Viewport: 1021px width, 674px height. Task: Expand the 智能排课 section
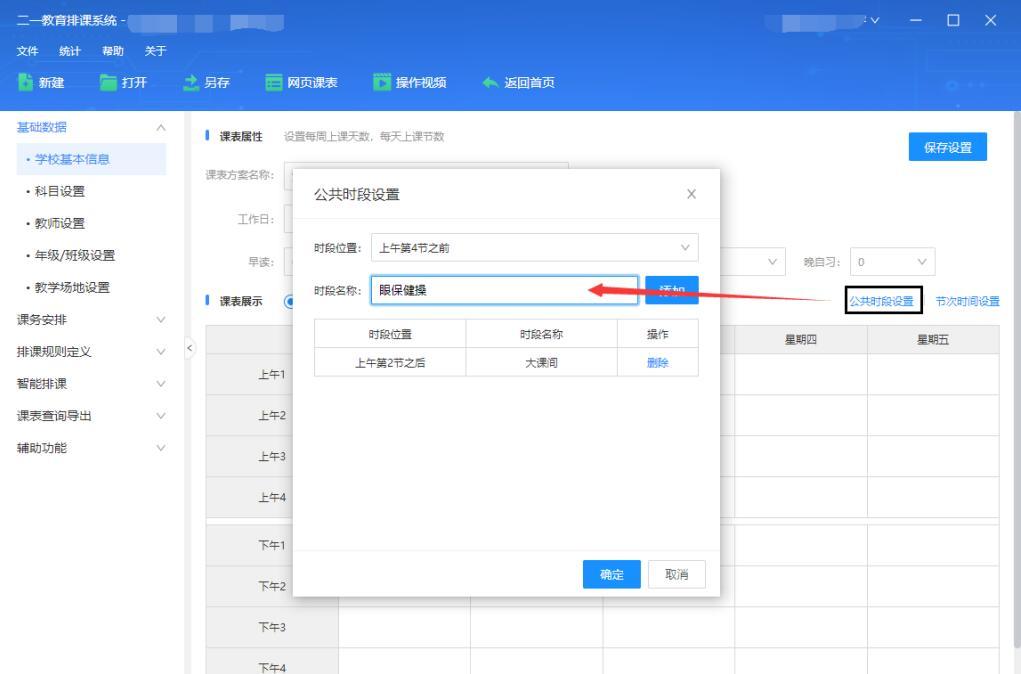[91, 384]
